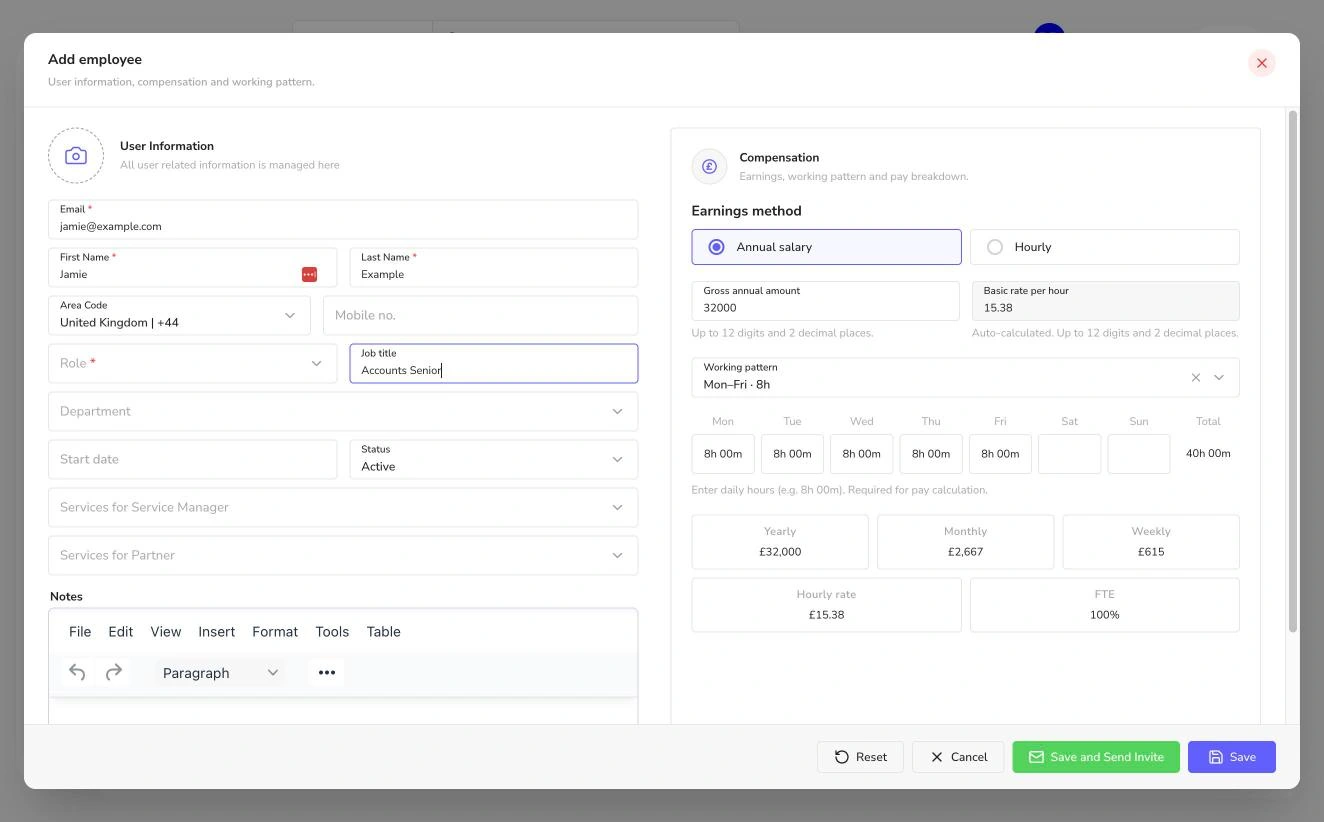Screen dimensions: 1324x822
Task: Edit Wednesday hours field
Action: (862, 454)
